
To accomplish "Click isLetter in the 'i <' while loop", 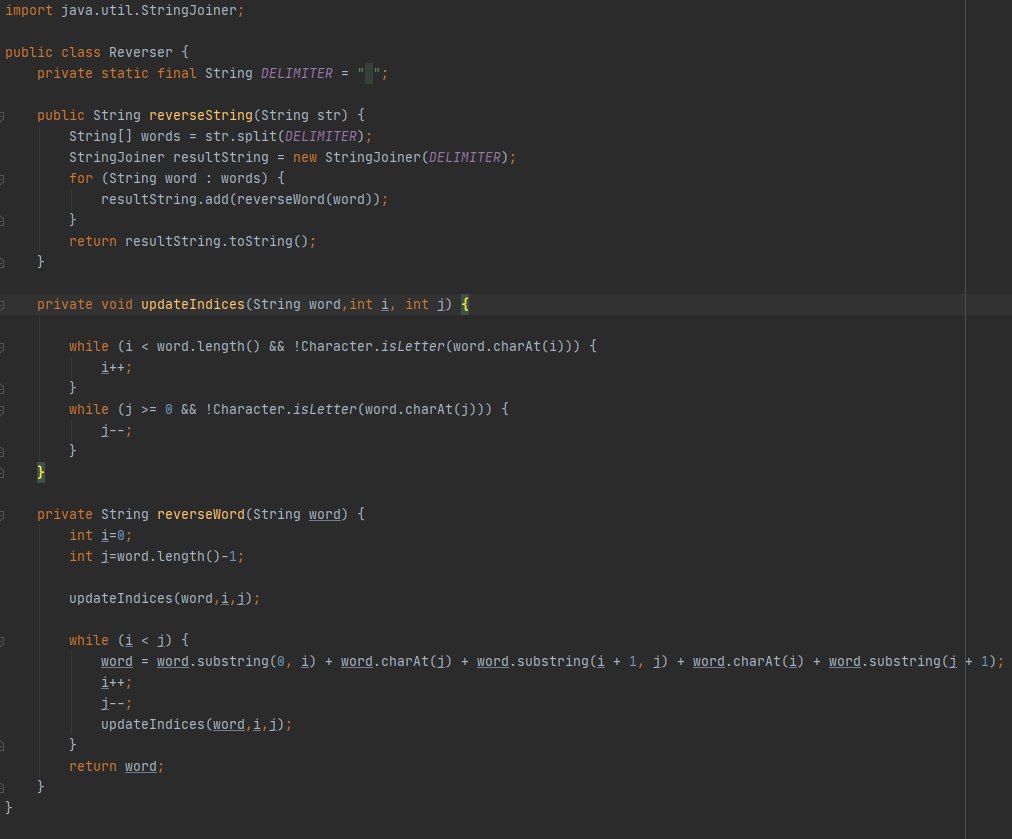I will (x=412, y=347).
